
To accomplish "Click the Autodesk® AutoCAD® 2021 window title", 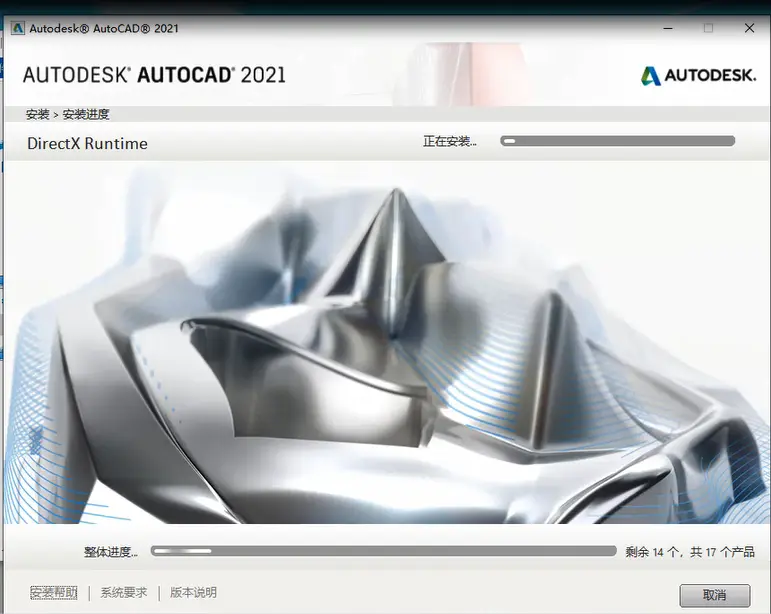I will [104, 29].
